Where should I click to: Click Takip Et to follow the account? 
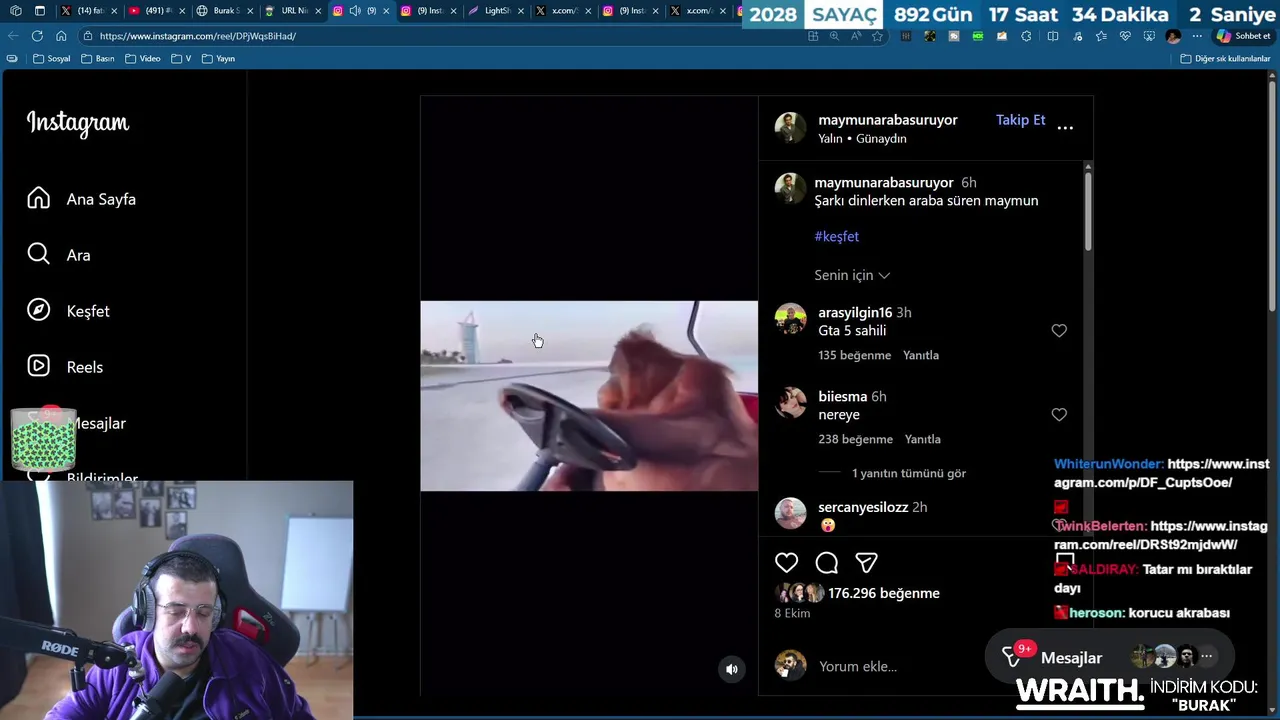click(1020, 120)
